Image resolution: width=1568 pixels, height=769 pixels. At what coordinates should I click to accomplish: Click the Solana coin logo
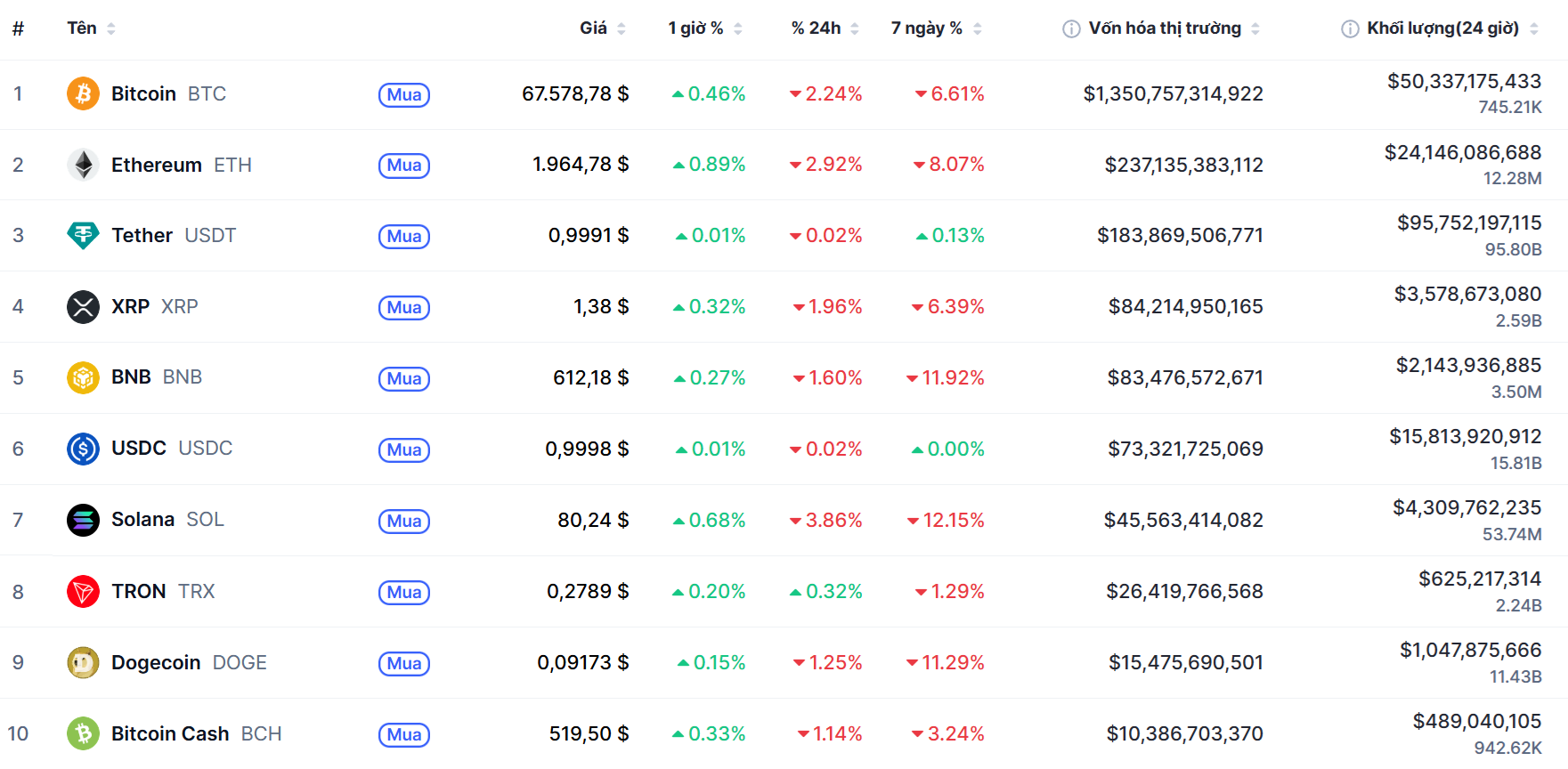tap(83, 520)
